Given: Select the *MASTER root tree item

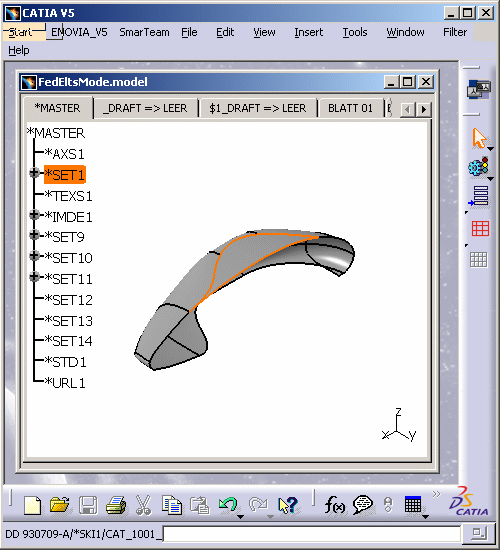Looking at the screenshot, I should [x=56, y=133].
